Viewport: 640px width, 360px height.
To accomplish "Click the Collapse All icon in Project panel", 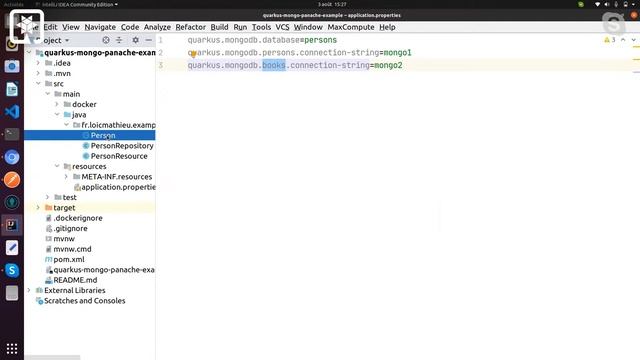I will pos(119,40).
